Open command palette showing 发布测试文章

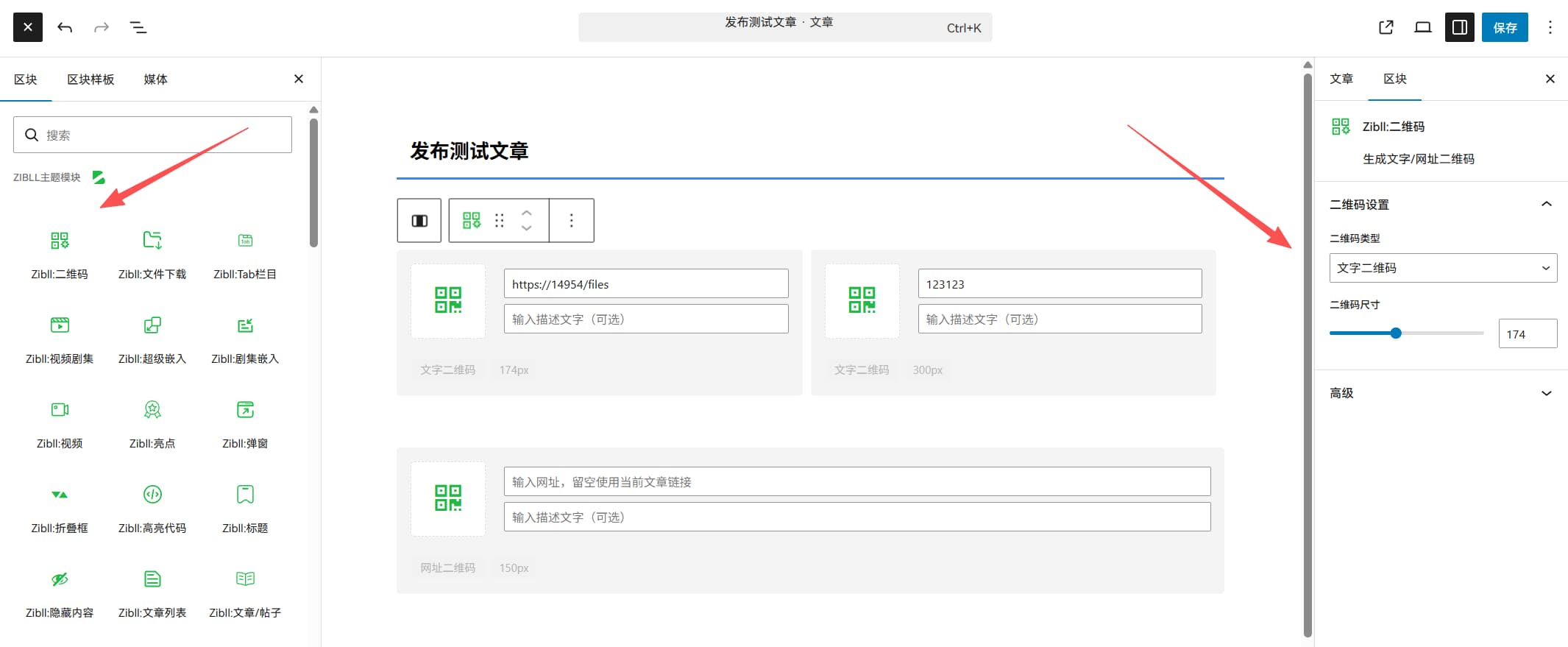tap(785, 27)
